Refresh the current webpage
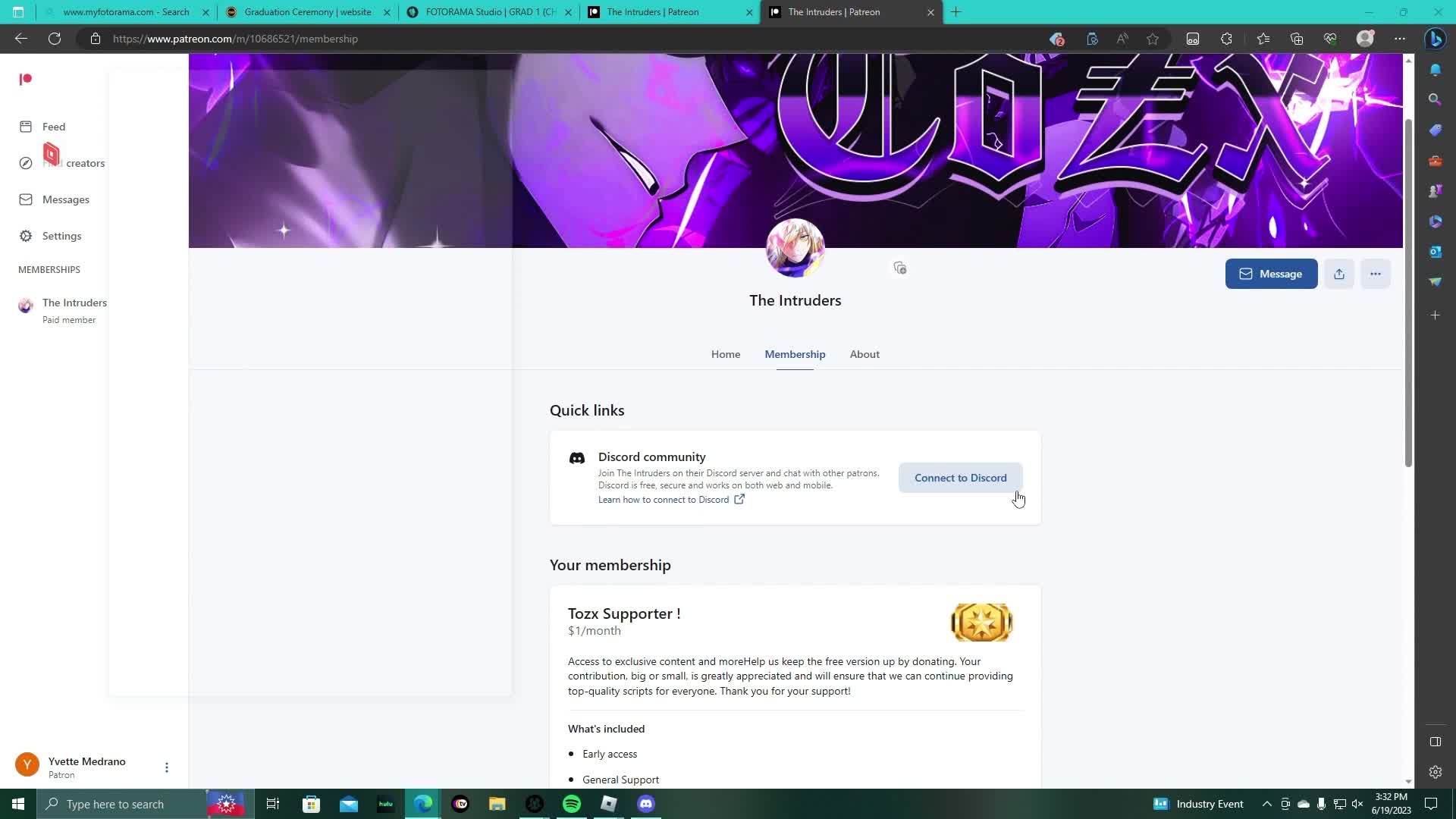 tap(54, 39)
